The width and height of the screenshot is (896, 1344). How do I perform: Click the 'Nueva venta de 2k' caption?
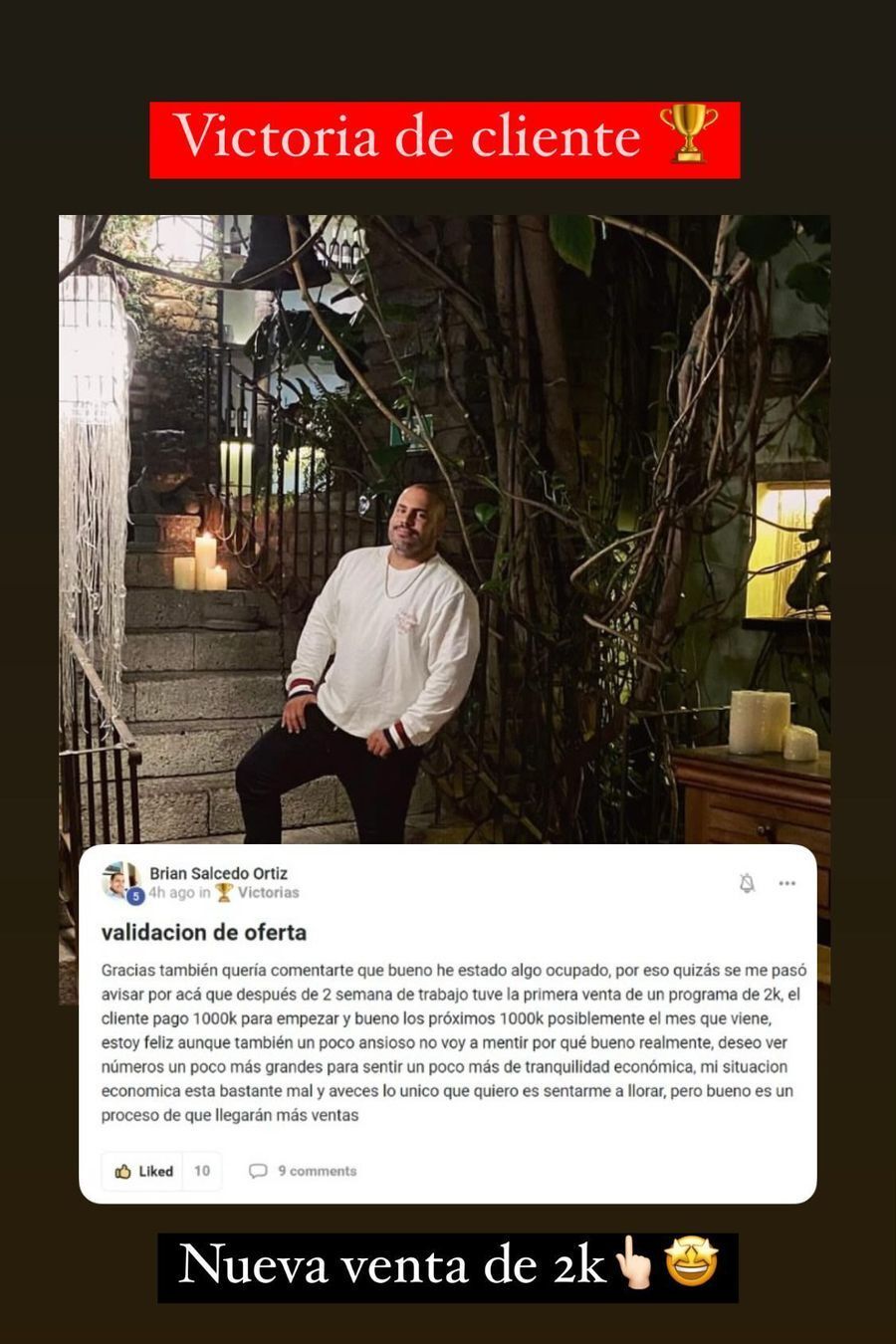pyautogui.click(x=448, y=1266)
